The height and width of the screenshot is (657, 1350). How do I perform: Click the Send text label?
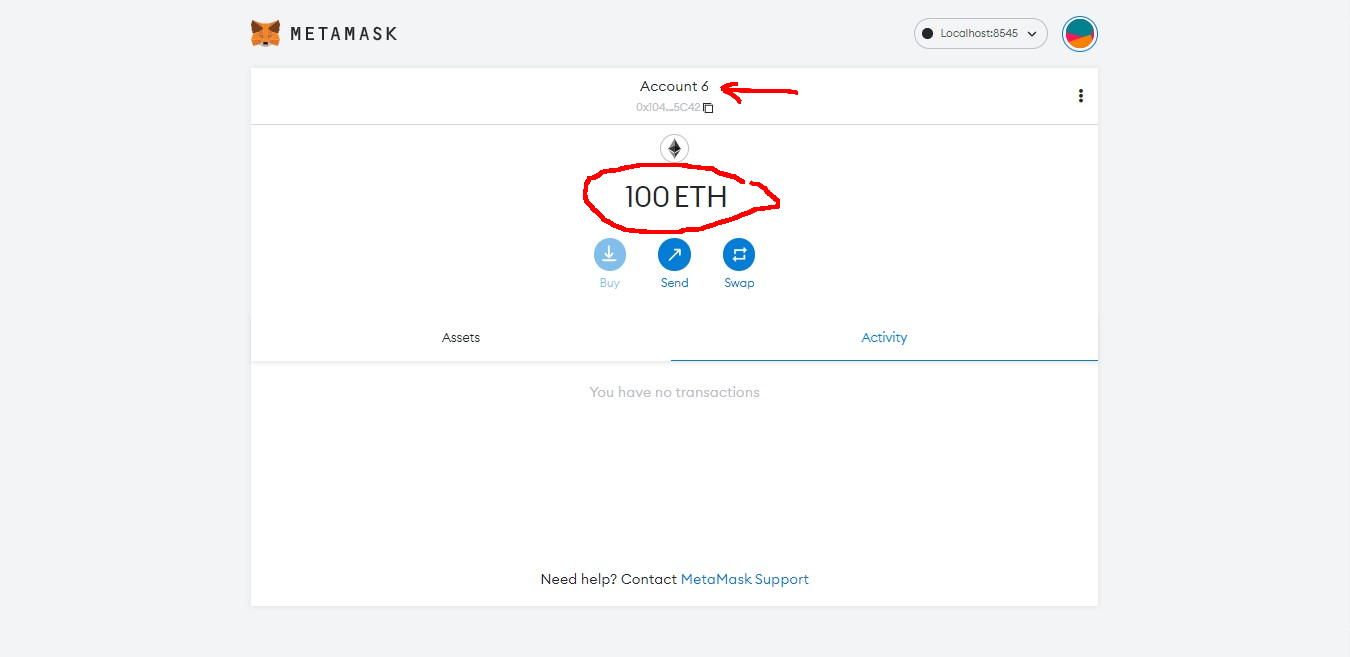coord(674,283)
